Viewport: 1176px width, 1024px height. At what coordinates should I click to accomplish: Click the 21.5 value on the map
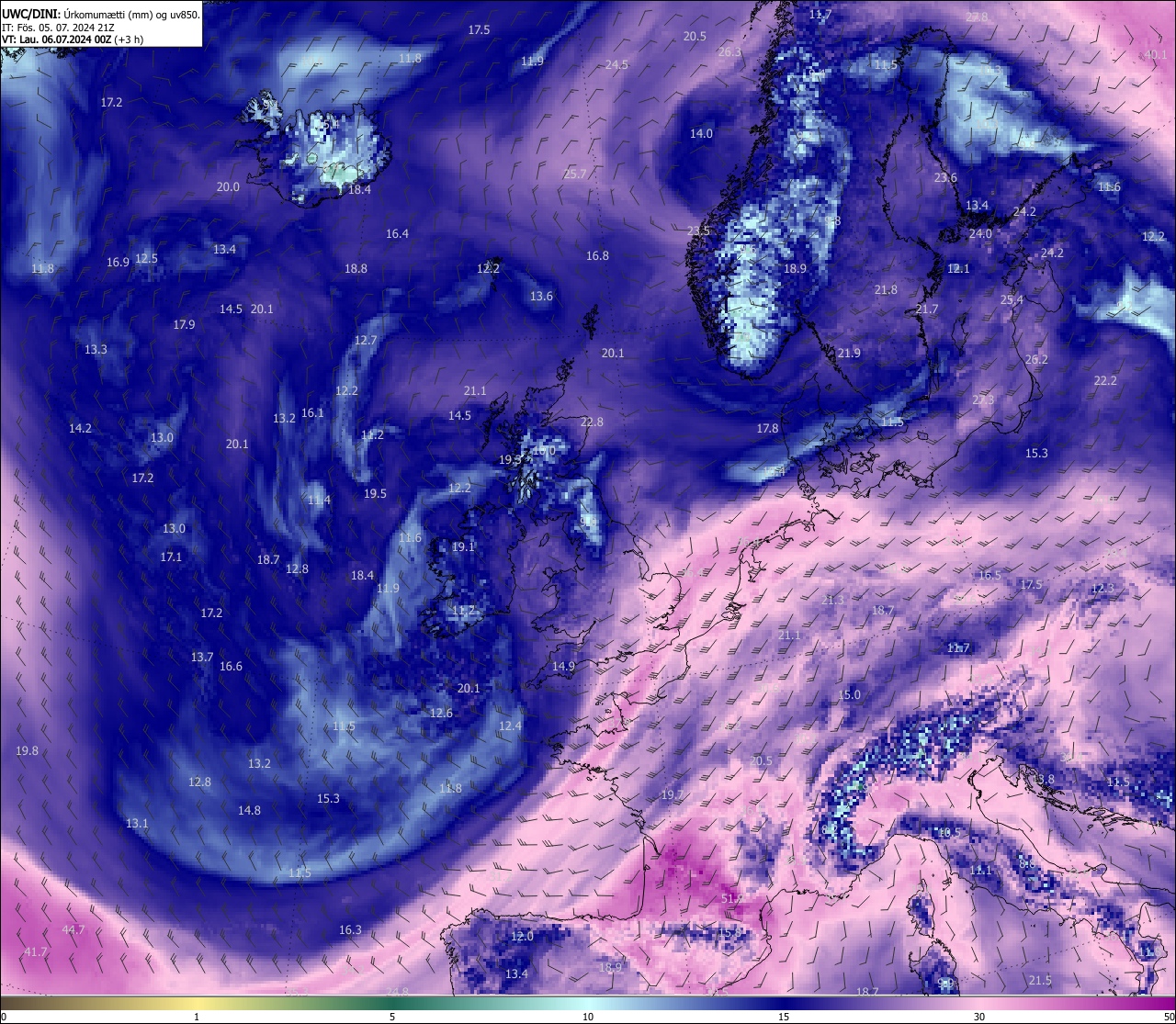pyautogui.click(x=1040, y=981)
